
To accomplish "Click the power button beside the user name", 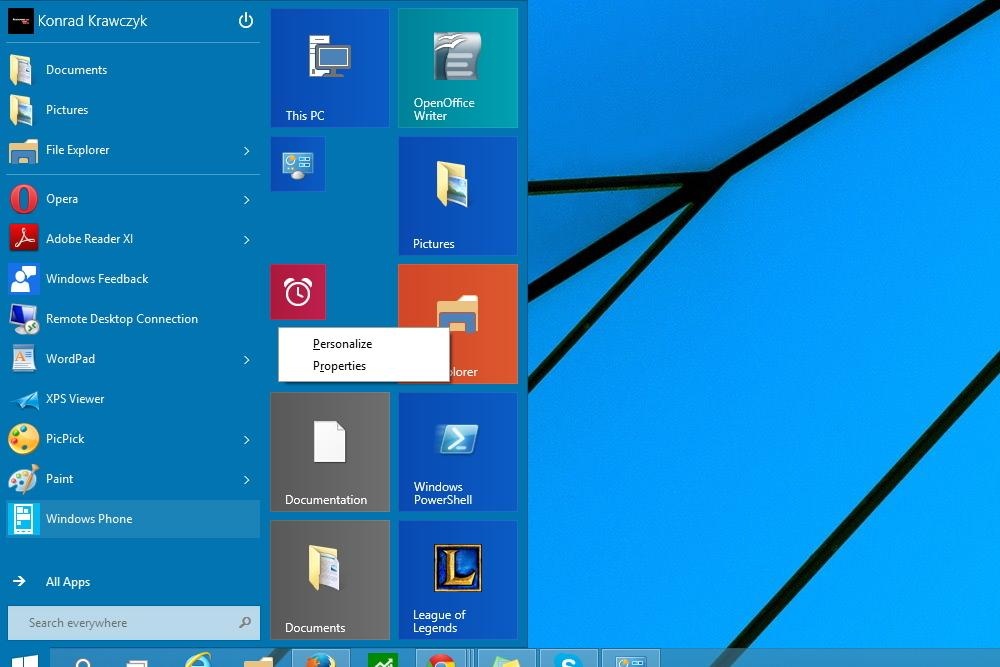I will 246,21.
